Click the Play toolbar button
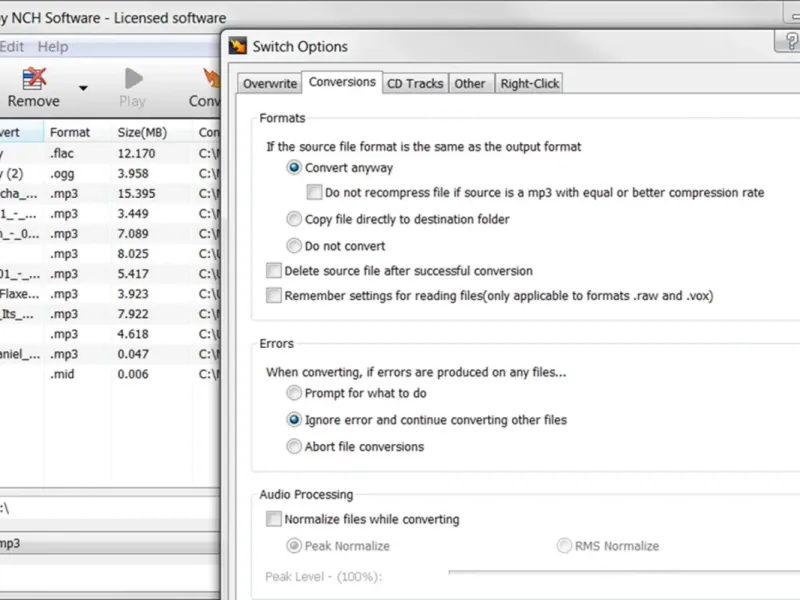 tap(133, 88)
